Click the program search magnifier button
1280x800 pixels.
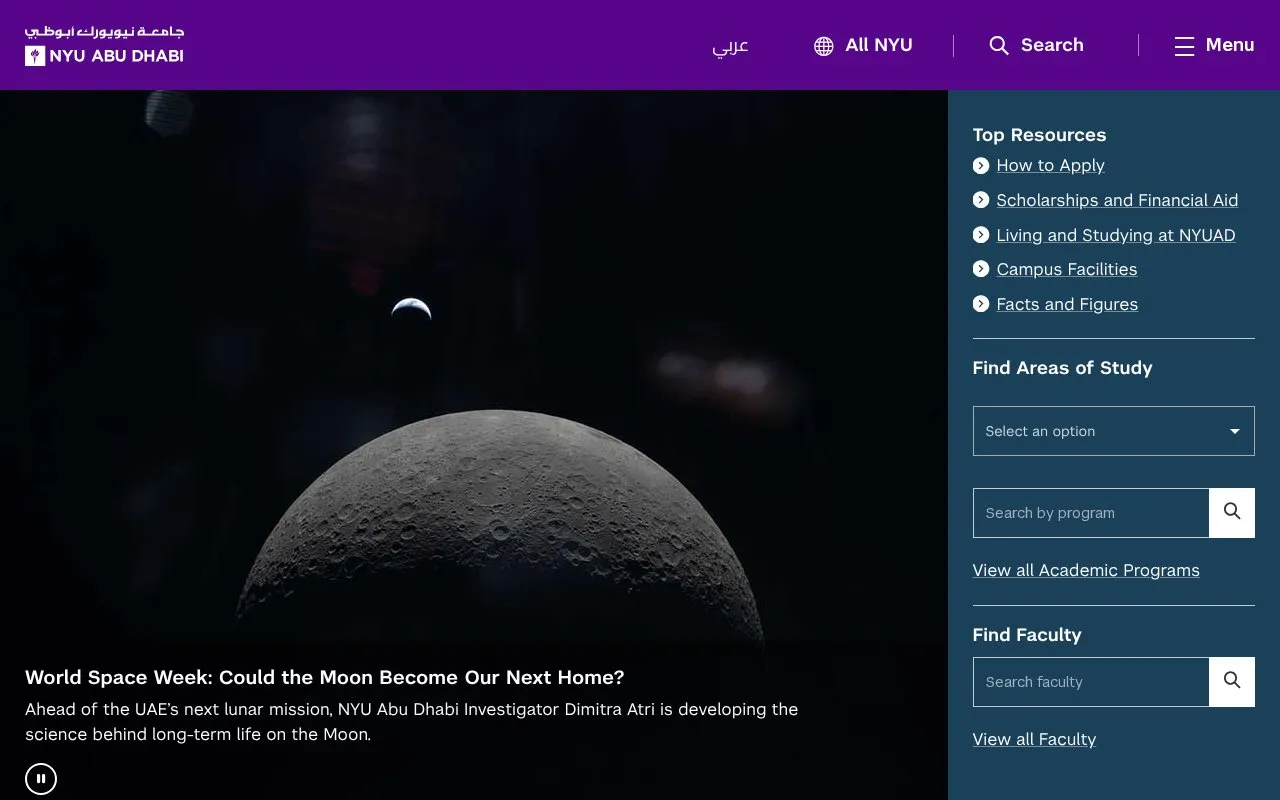click(1232, 513)
